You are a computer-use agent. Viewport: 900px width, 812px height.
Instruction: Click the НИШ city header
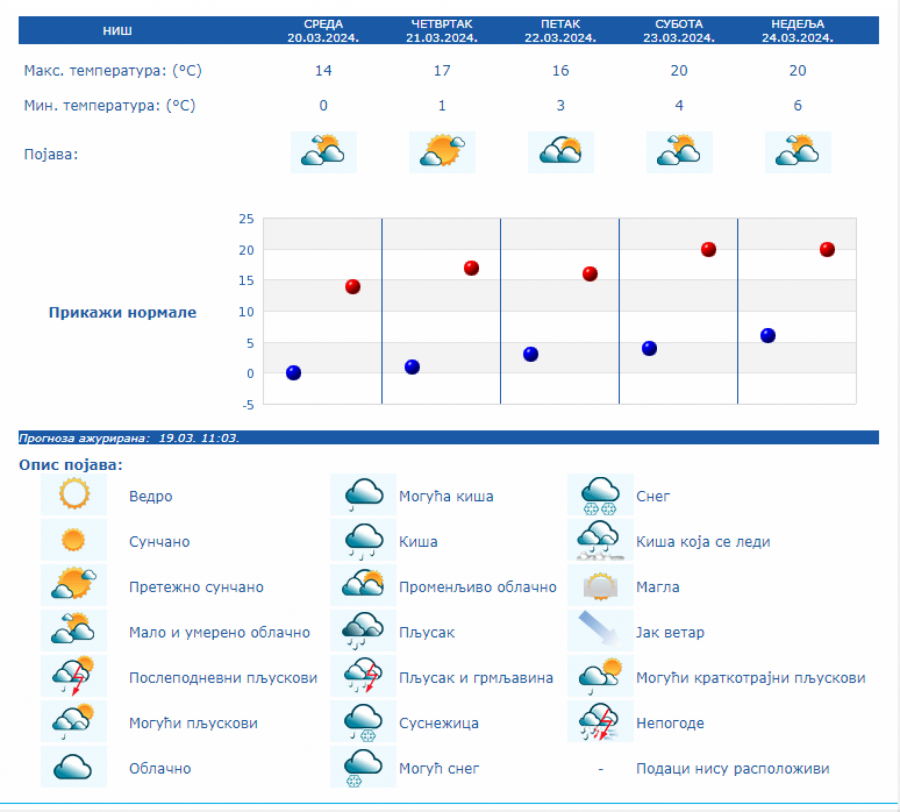tap(117, 31)
